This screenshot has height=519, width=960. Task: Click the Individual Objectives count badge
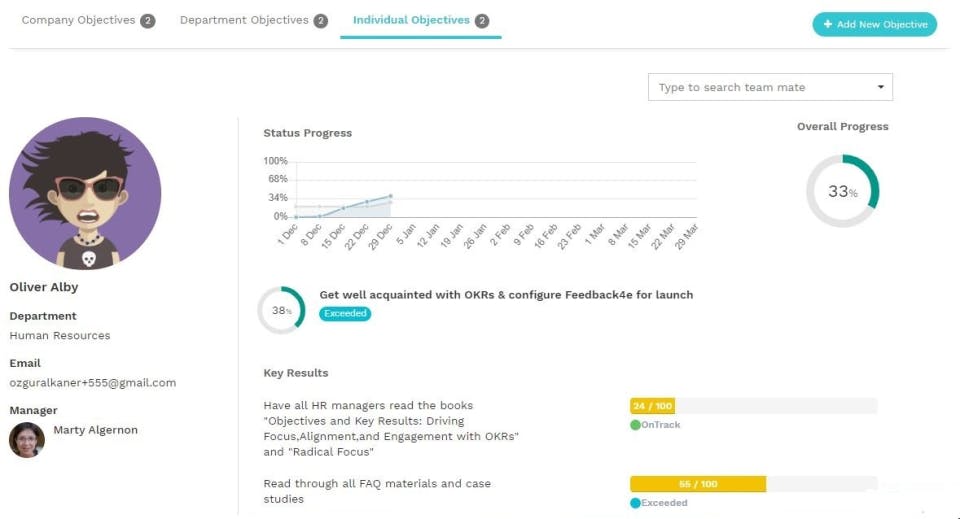coord(482,20)
